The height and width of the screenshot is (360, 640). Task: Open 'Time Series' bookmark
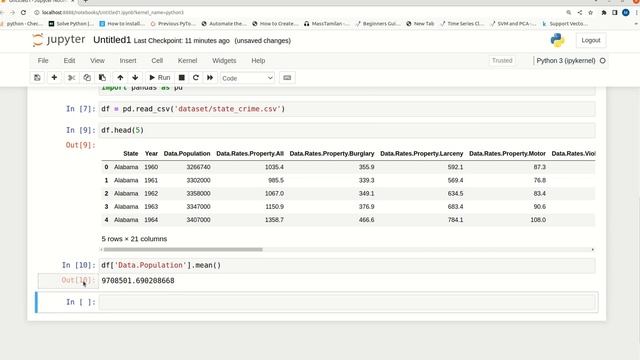click(462, 24)
